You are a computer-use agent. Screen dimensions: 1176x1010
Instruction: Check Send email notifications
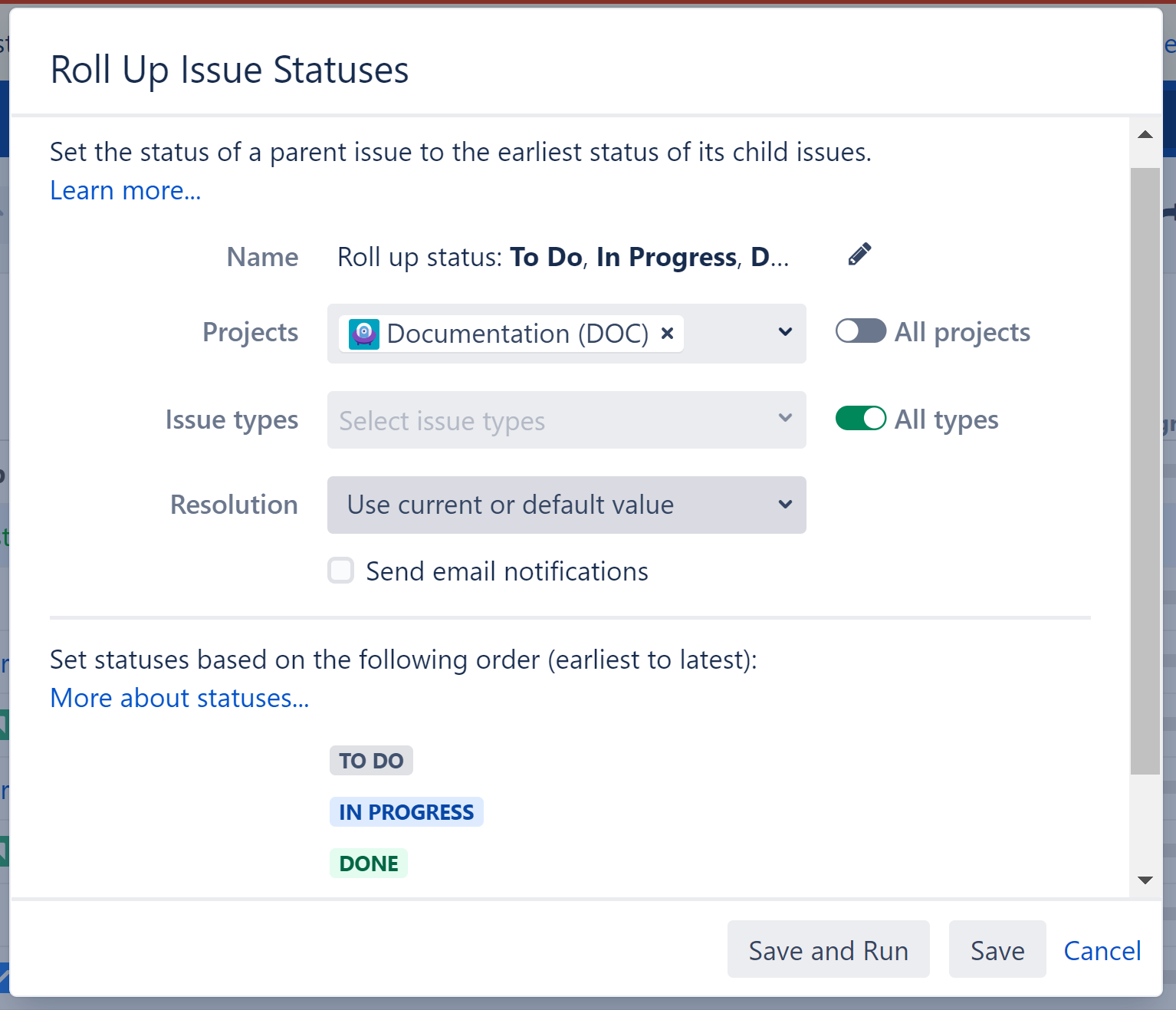tap(340, 571)
